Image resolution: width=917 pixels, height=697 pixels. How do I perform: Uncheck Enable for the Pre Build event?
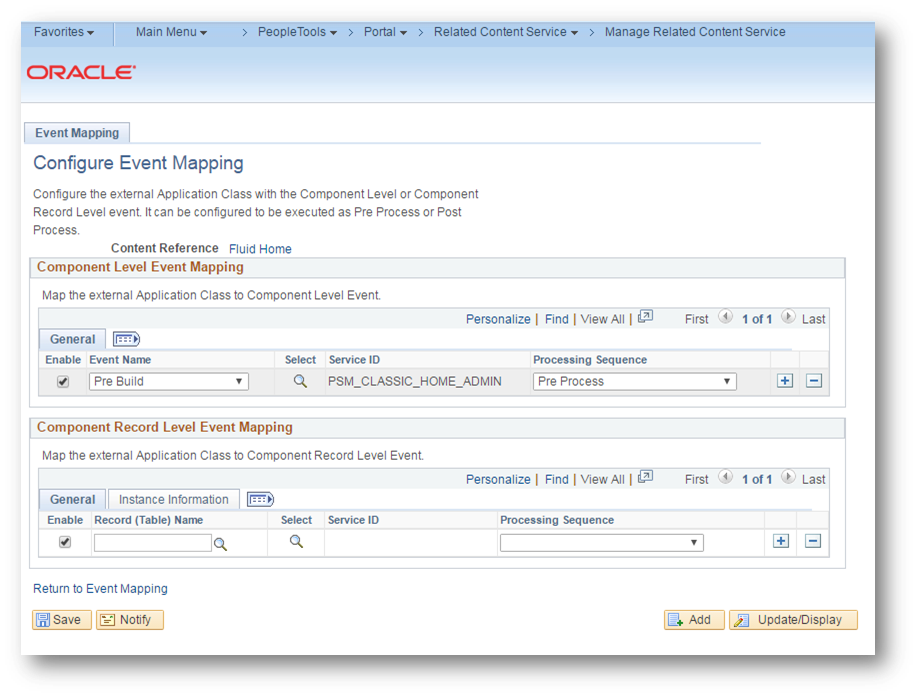pyautogui.click(x=63, y=382)
